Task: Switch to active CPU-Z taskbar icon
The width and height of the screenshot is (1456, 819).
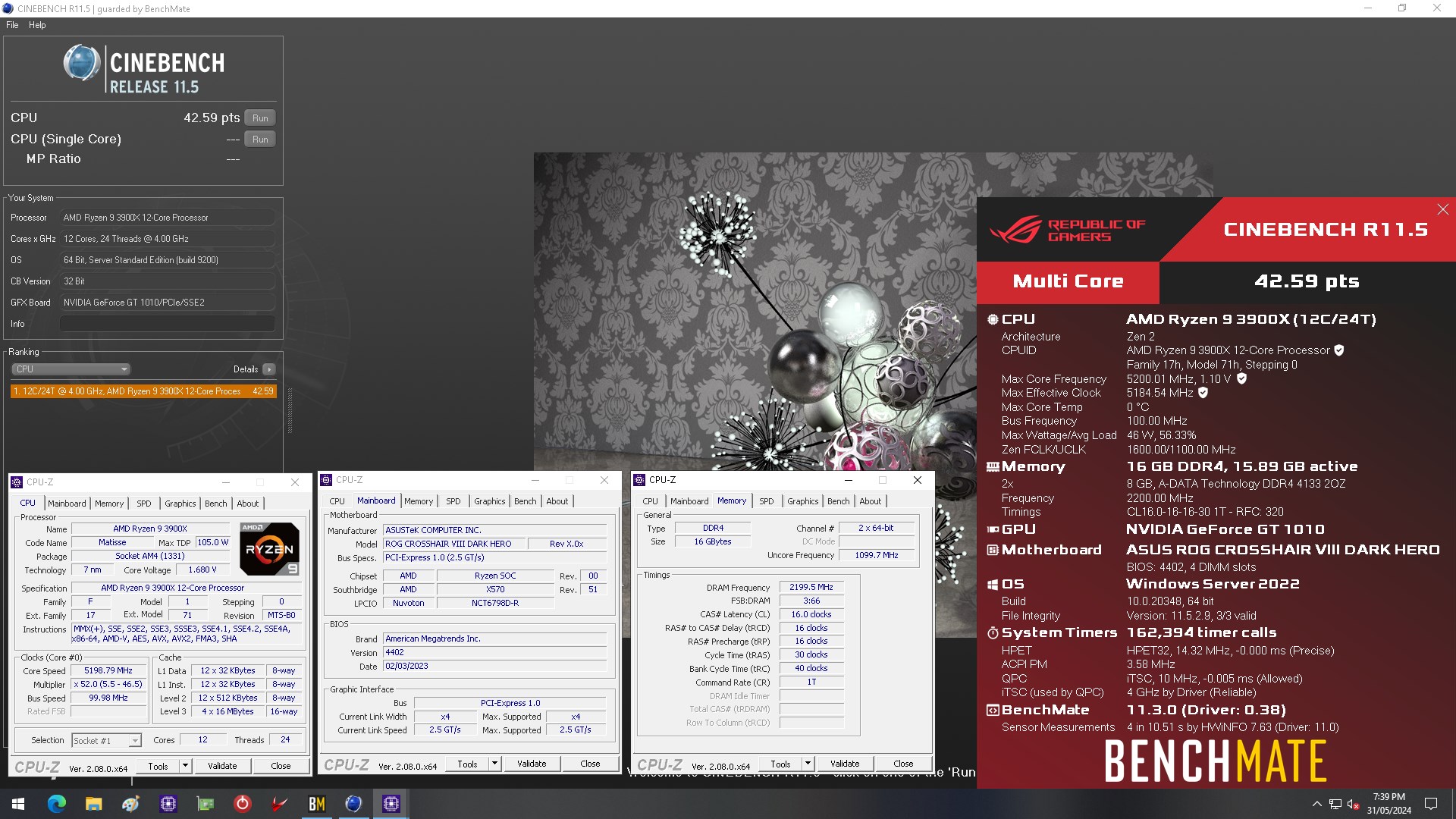Action: pyautogui.click(x=391, y=804)
